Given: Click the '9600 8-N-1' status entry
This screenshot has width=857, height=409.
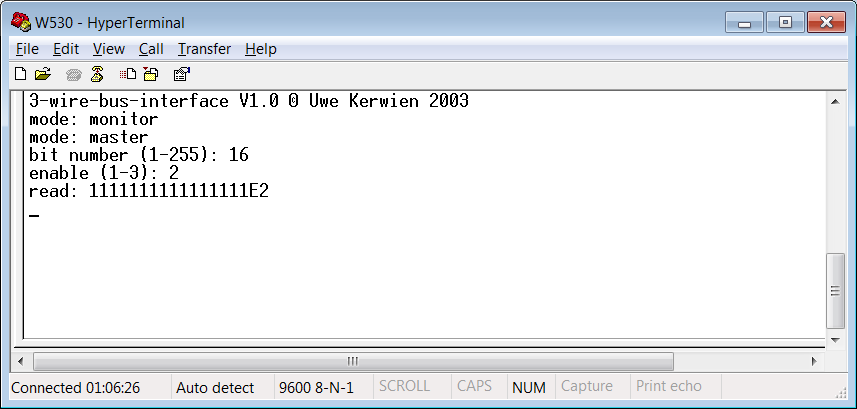Looking at the screenshot, I should click(x=316, y=388).
